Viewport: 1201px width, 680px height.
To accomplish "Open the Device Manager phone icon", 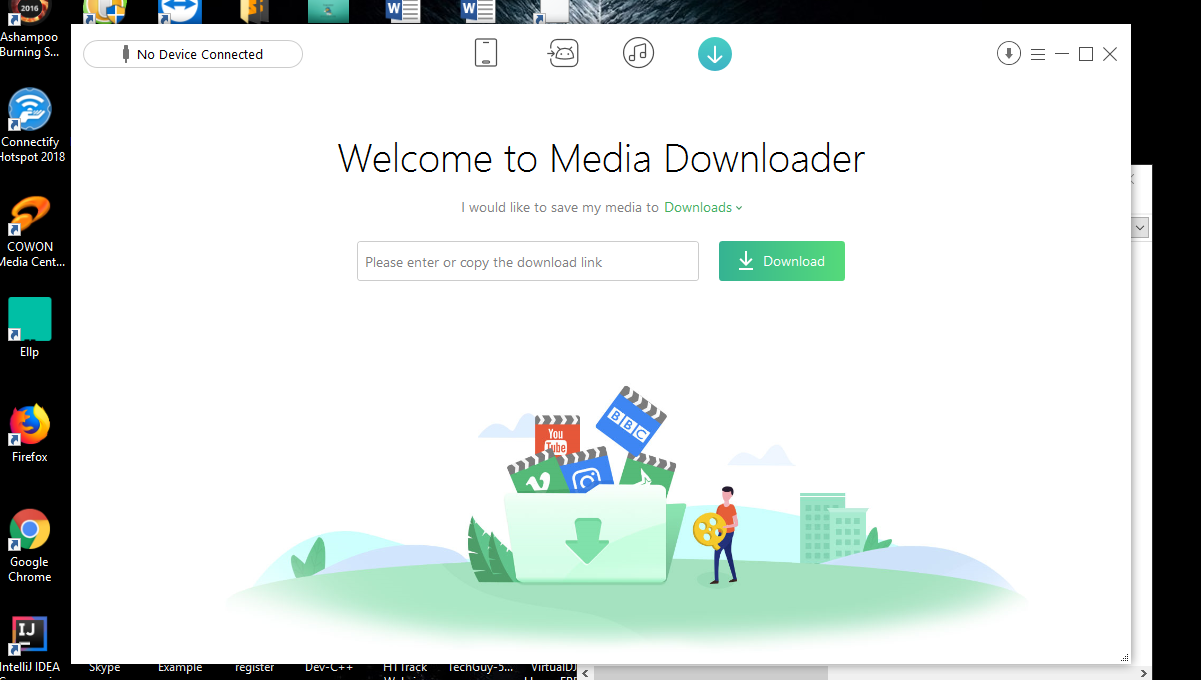I will 486,53.
